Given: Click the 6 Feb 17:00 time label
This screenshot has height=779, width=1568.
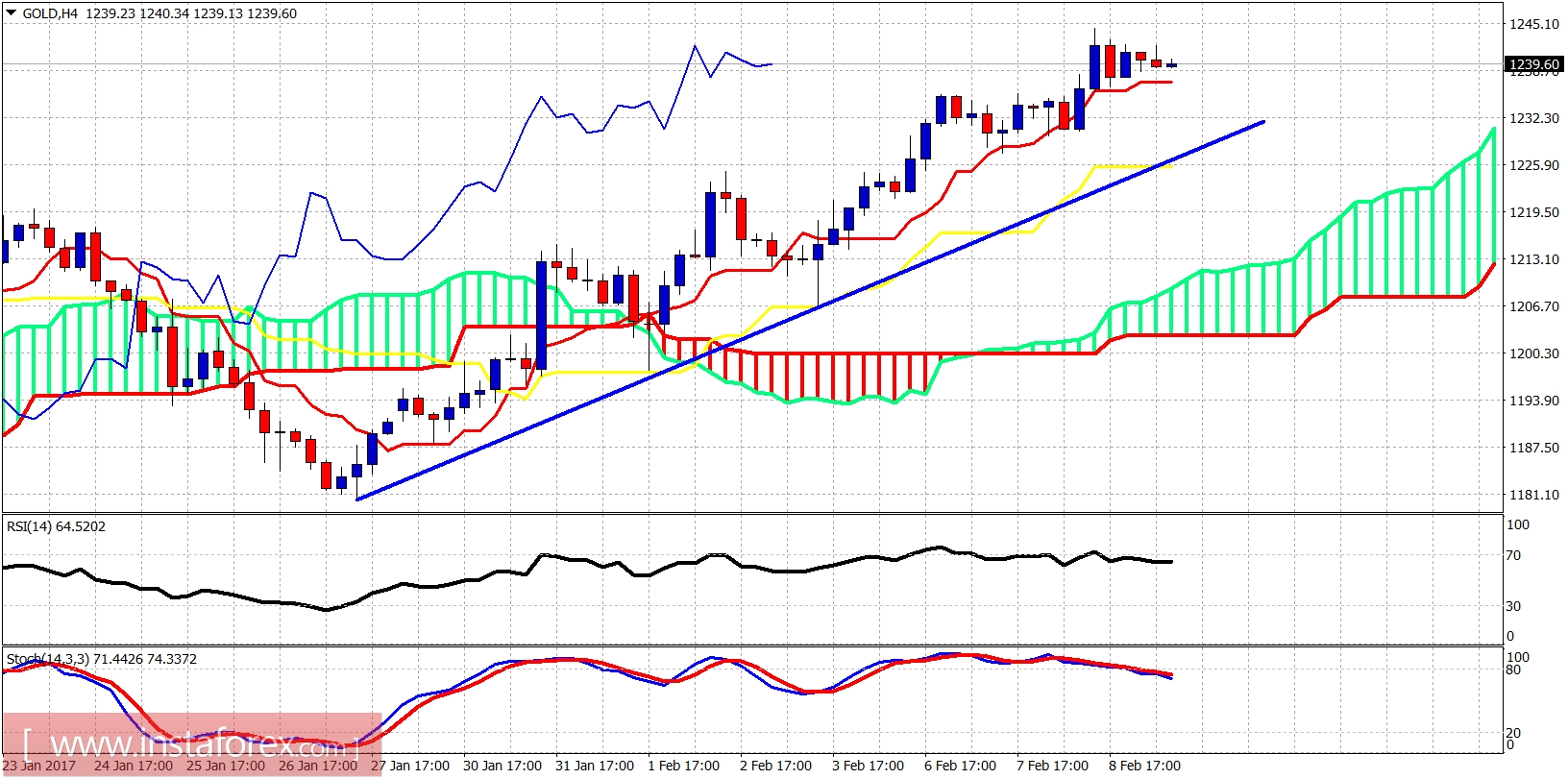Looking at the screenshot, I should pyautogui.click(x=961, y=766).
